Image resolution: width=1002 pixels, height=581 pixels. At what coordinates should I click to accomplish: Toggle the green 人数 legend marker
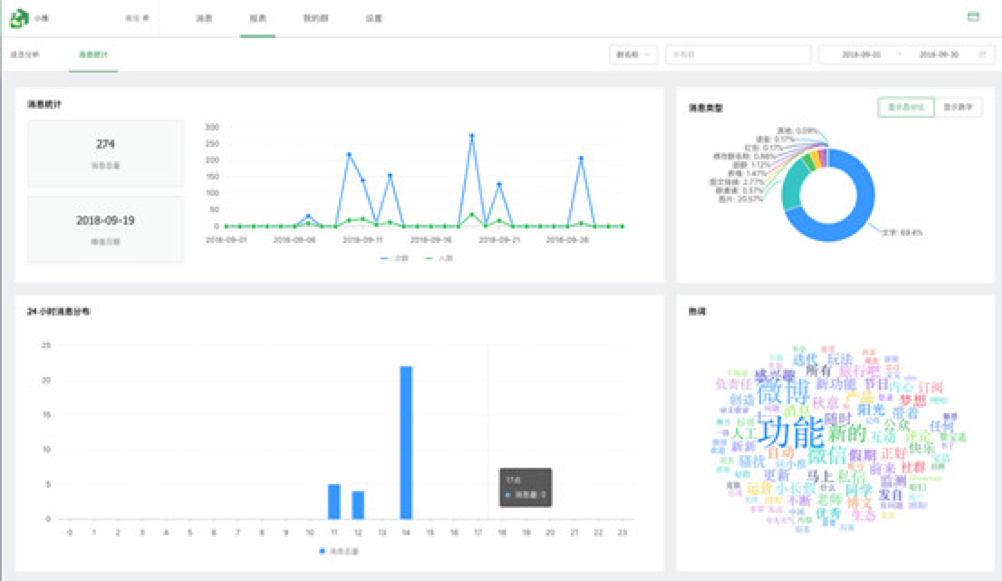[x=432, y=257]
